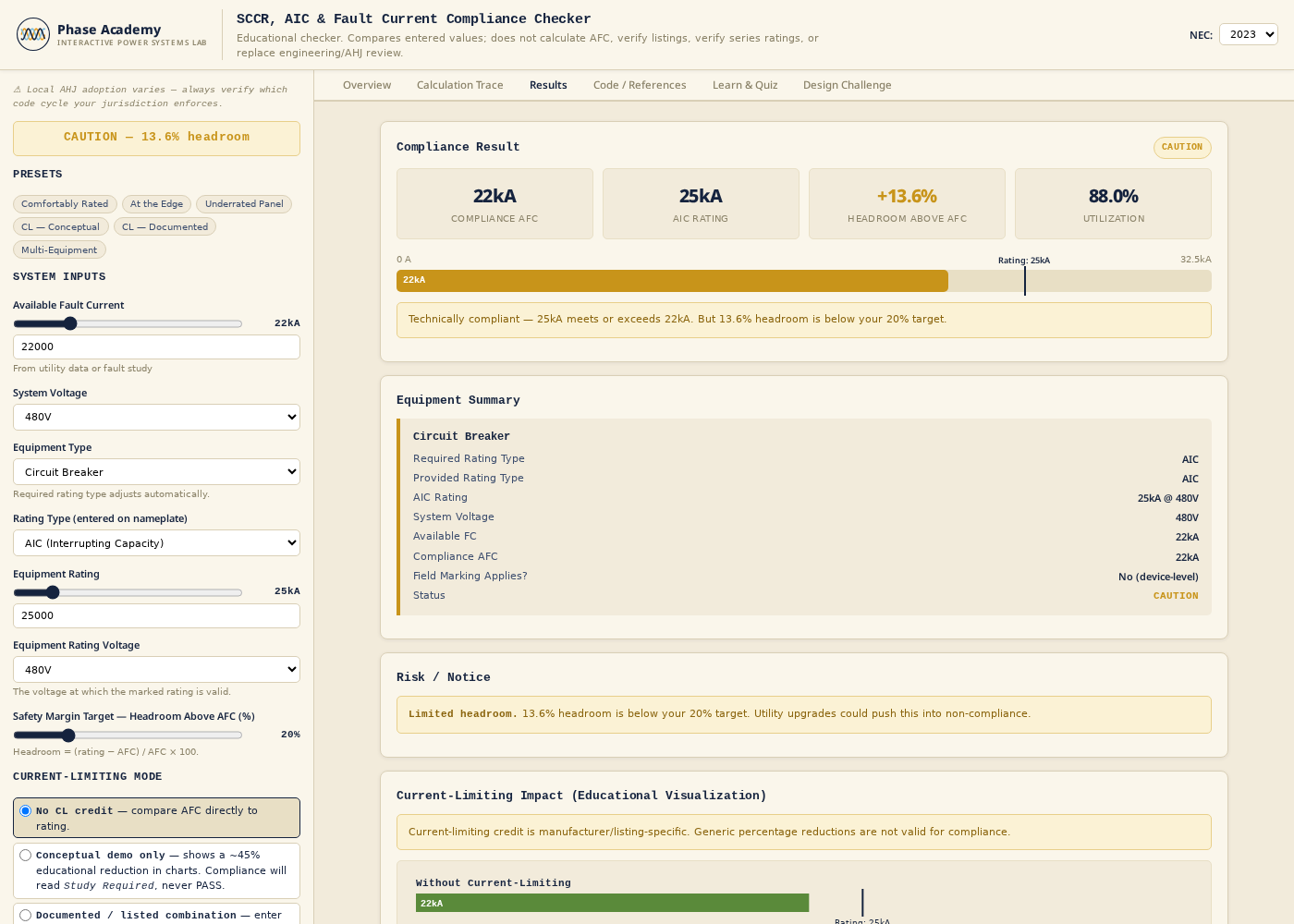1294x924 pixels.
Task: Click the 25kA AIC Rating card
Action: [x=701, y=204]
